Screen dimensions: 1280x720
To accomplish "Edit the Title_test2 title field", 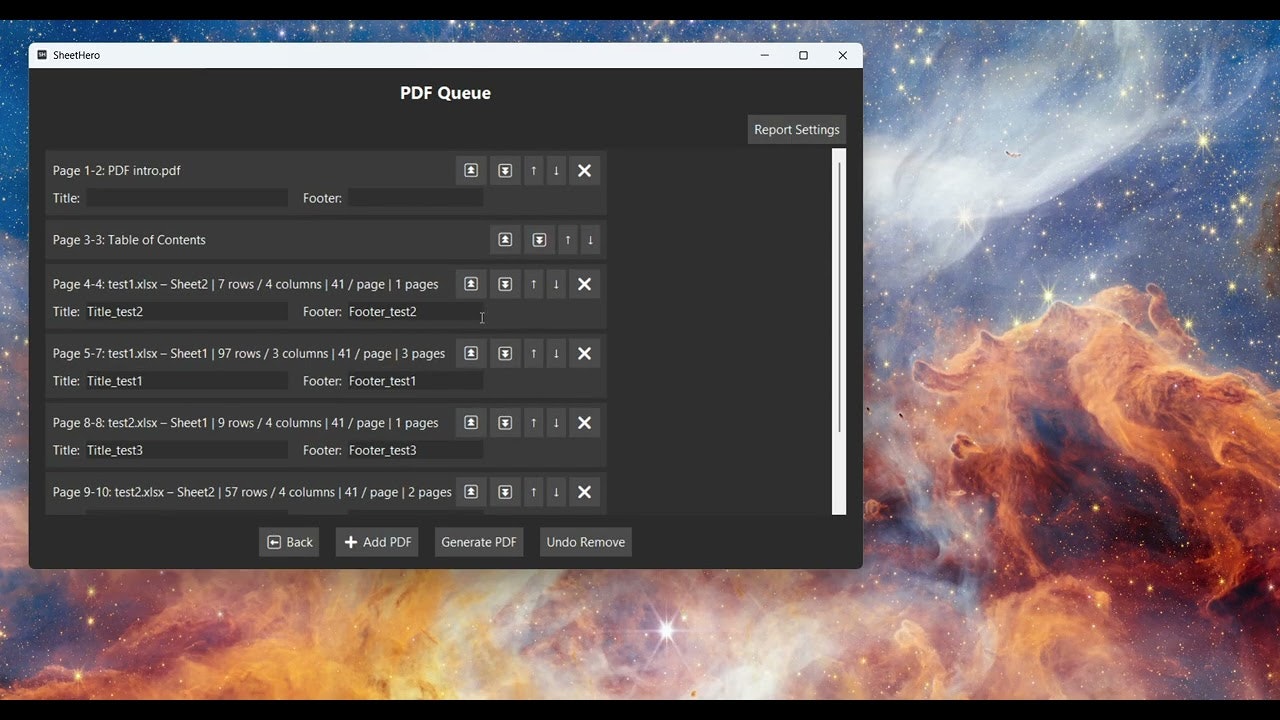I will 187,312.
